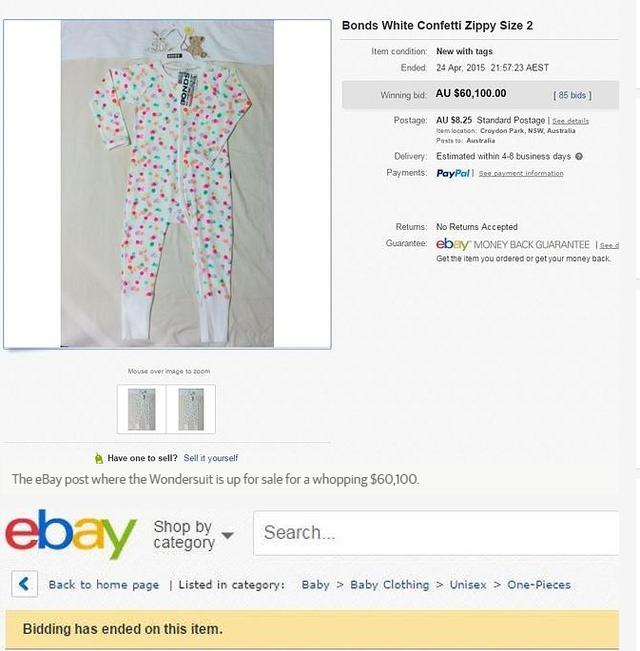Screen dimensions: 640x651
Task: Click the PayPal logo
Action: coord(453,173)
